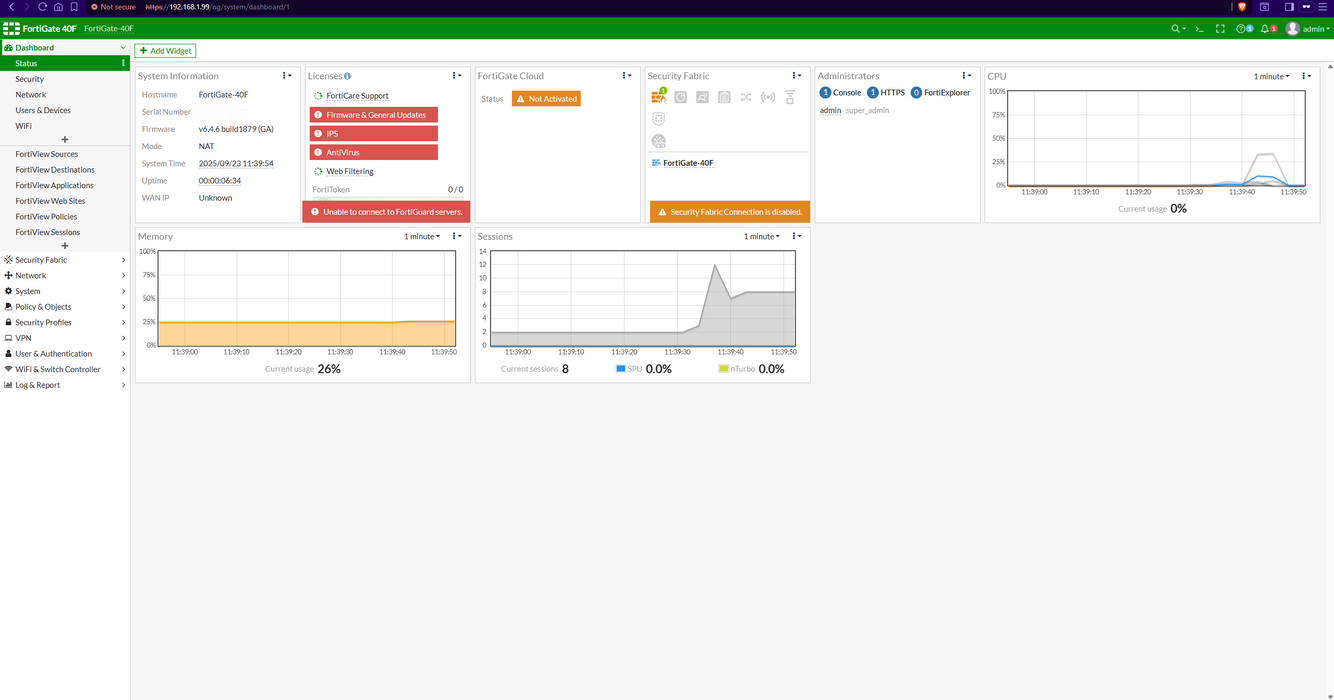Viewport: 1334px width, 700px height.
Task: Enter full screen mode via header icon
Action: click(x=1220, y=29)
